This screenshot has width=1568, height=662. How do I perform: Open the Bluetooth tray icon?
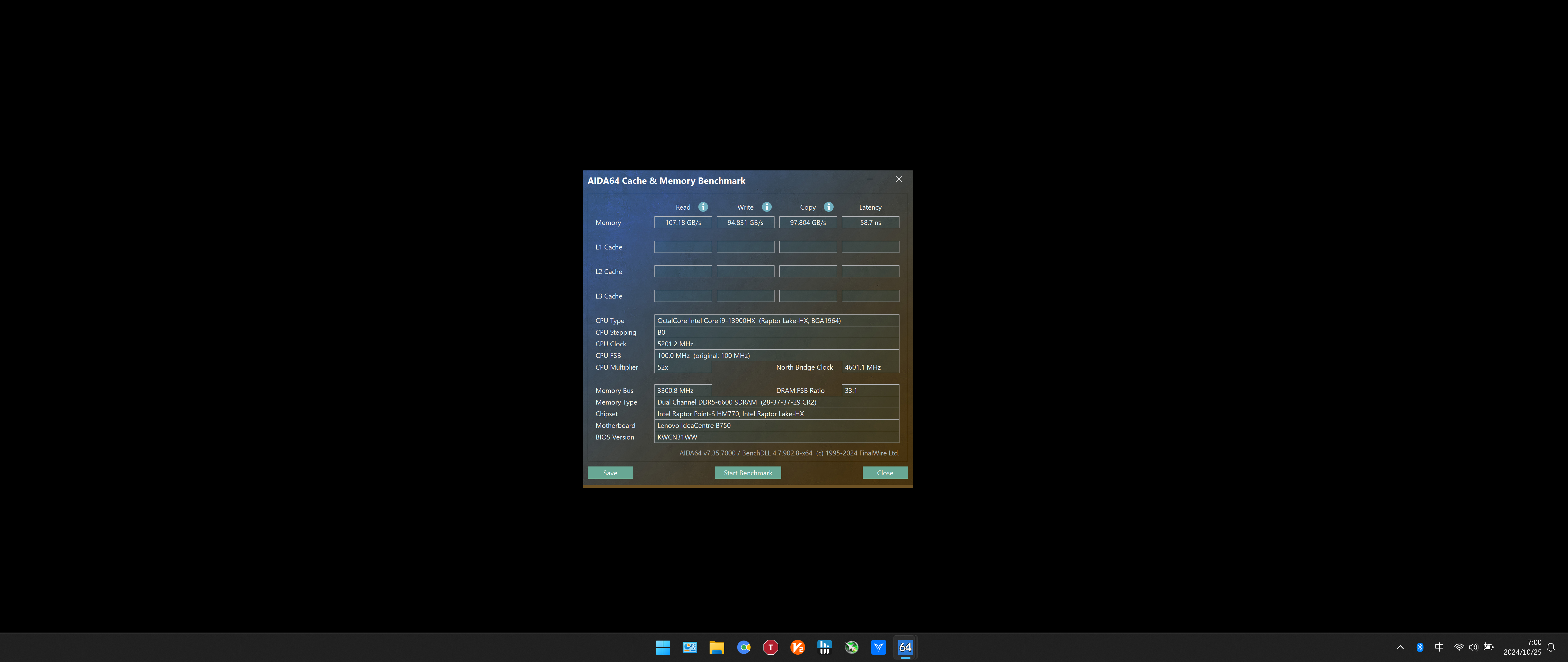point(1419,647)
